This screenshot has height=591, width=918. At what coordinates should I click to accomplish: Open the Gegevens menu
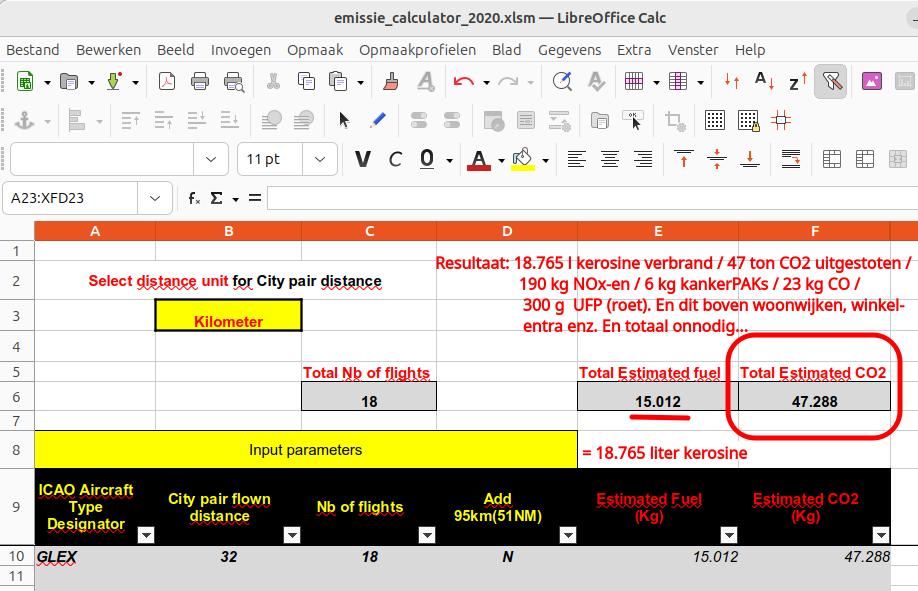[569, 49]
